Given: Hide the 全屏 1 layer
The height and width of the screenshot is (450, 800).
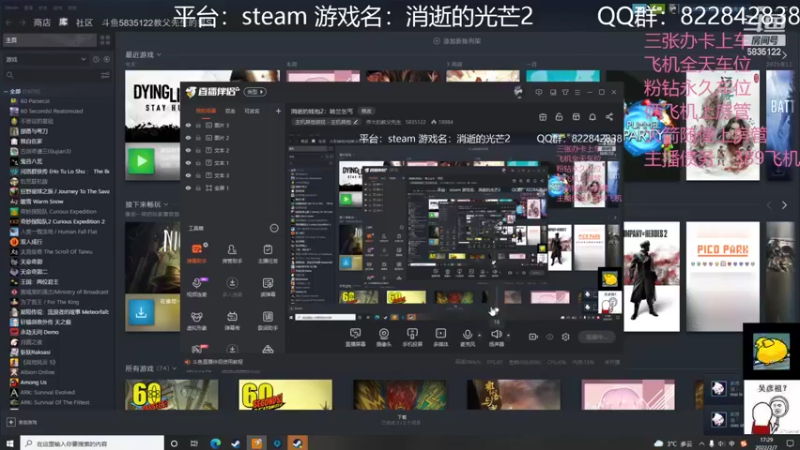Looking at the screenshot, I should point(188,188).
